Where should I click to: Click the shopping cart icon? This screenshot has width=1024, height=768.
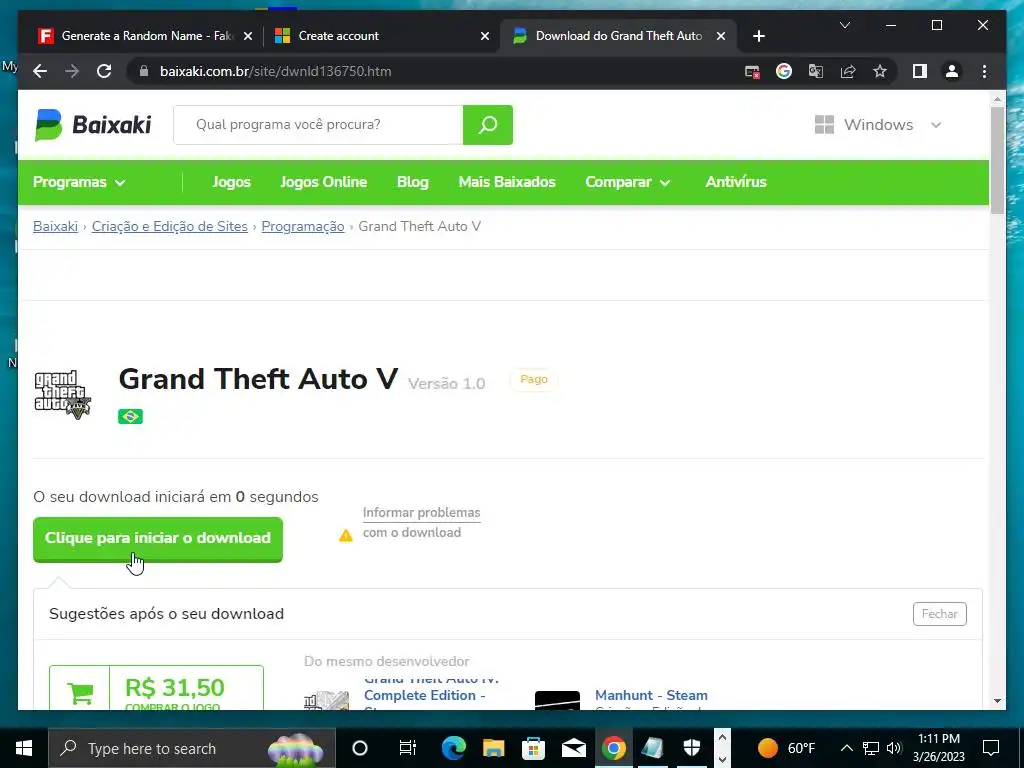[80, 692]
